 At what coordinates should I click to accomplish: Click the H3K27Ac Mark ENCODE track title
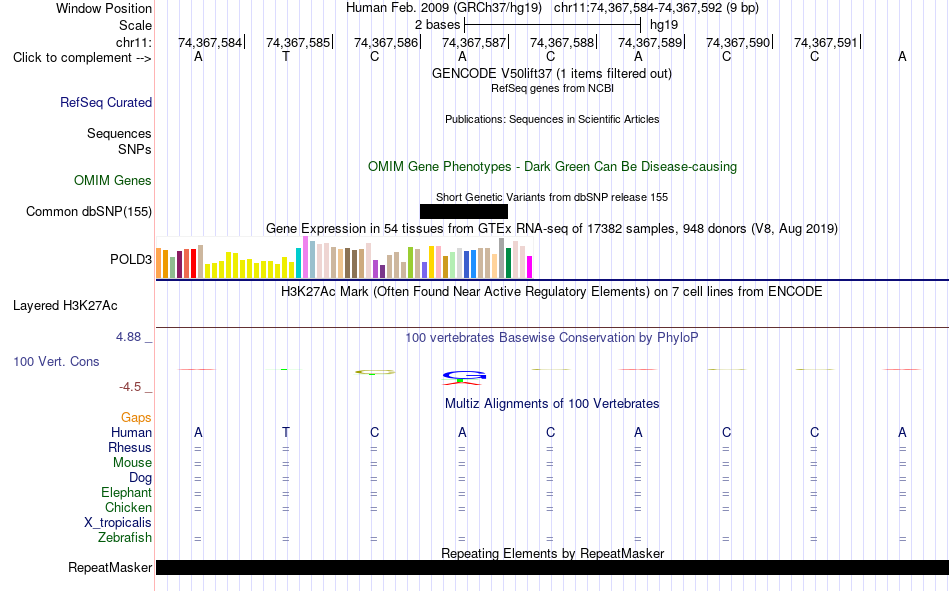tap(552, 292)
